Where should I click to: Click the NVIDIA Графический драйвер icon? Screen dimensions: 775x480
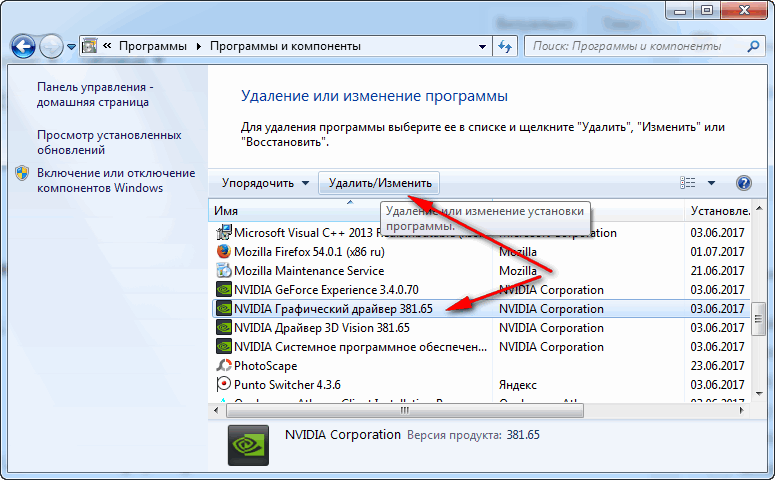(x=224, y=308)
